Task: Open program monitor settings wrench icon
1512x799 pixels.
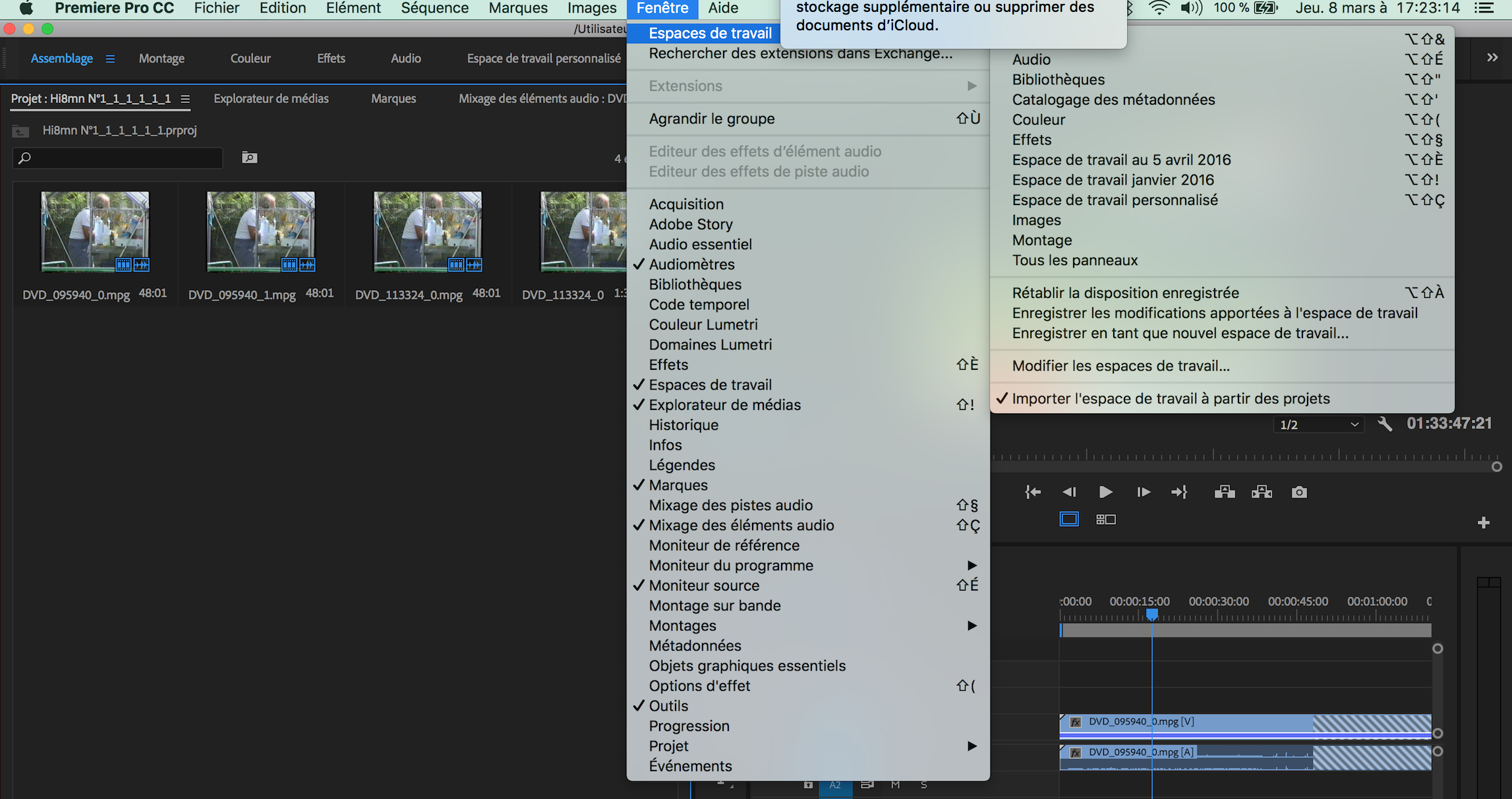Action: click(x=1385, y=424)
